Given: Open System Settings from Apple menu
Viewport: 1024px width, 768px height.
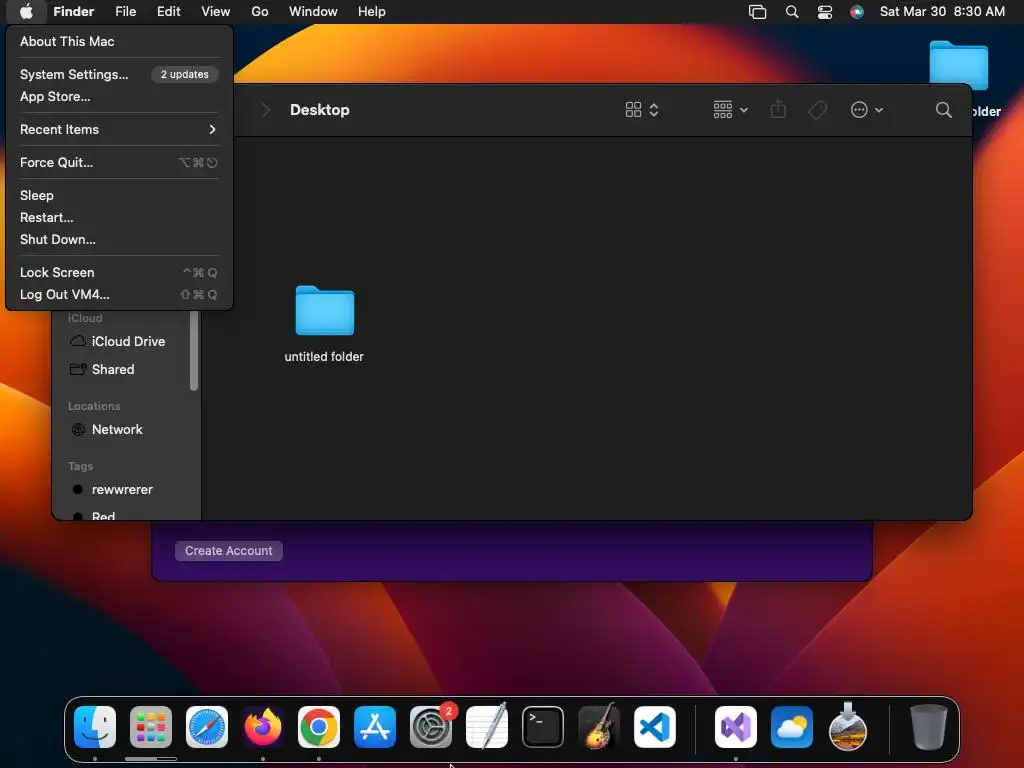Looking at the screenshot, I should [x=119, y=74].
